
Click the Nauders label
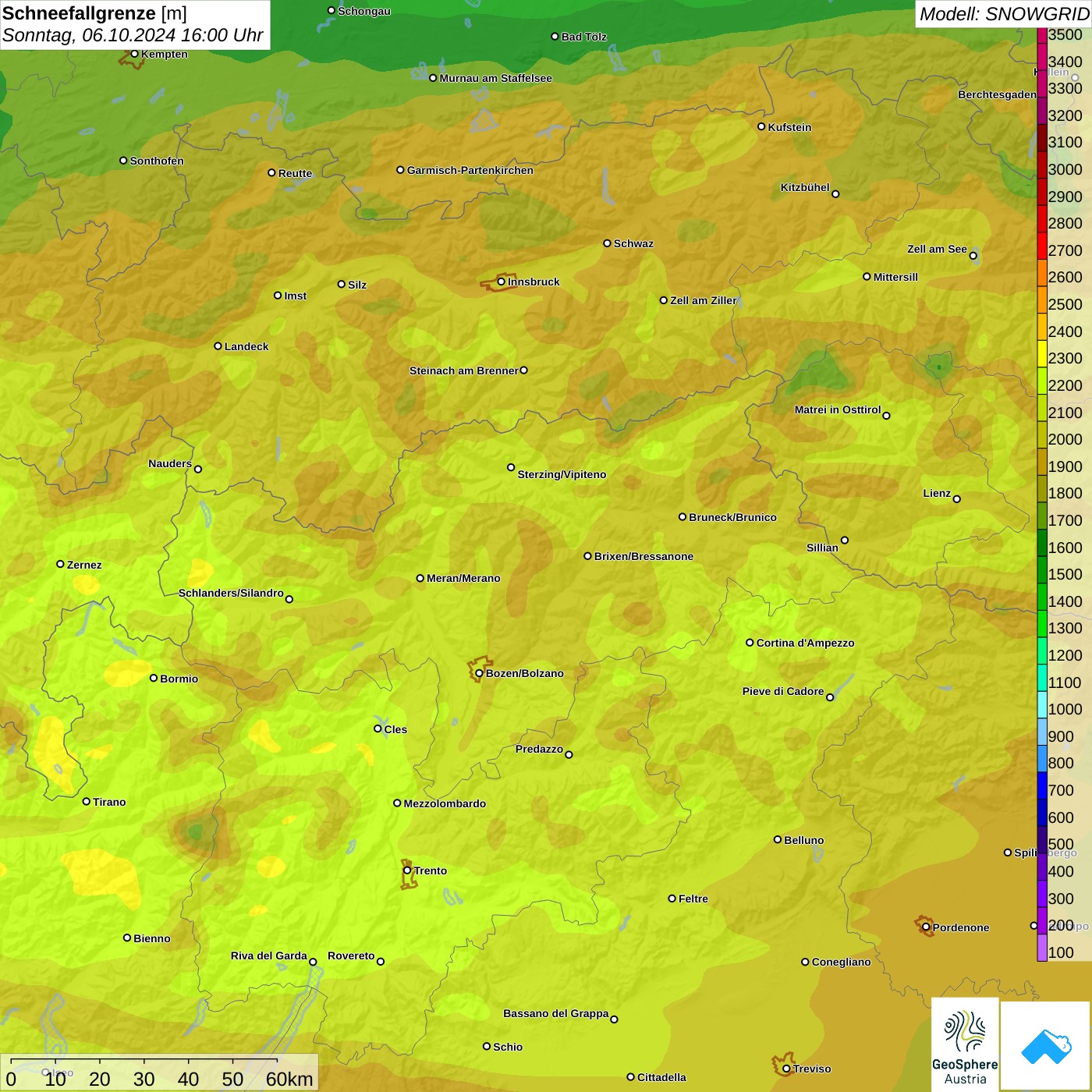pos(170,463)
